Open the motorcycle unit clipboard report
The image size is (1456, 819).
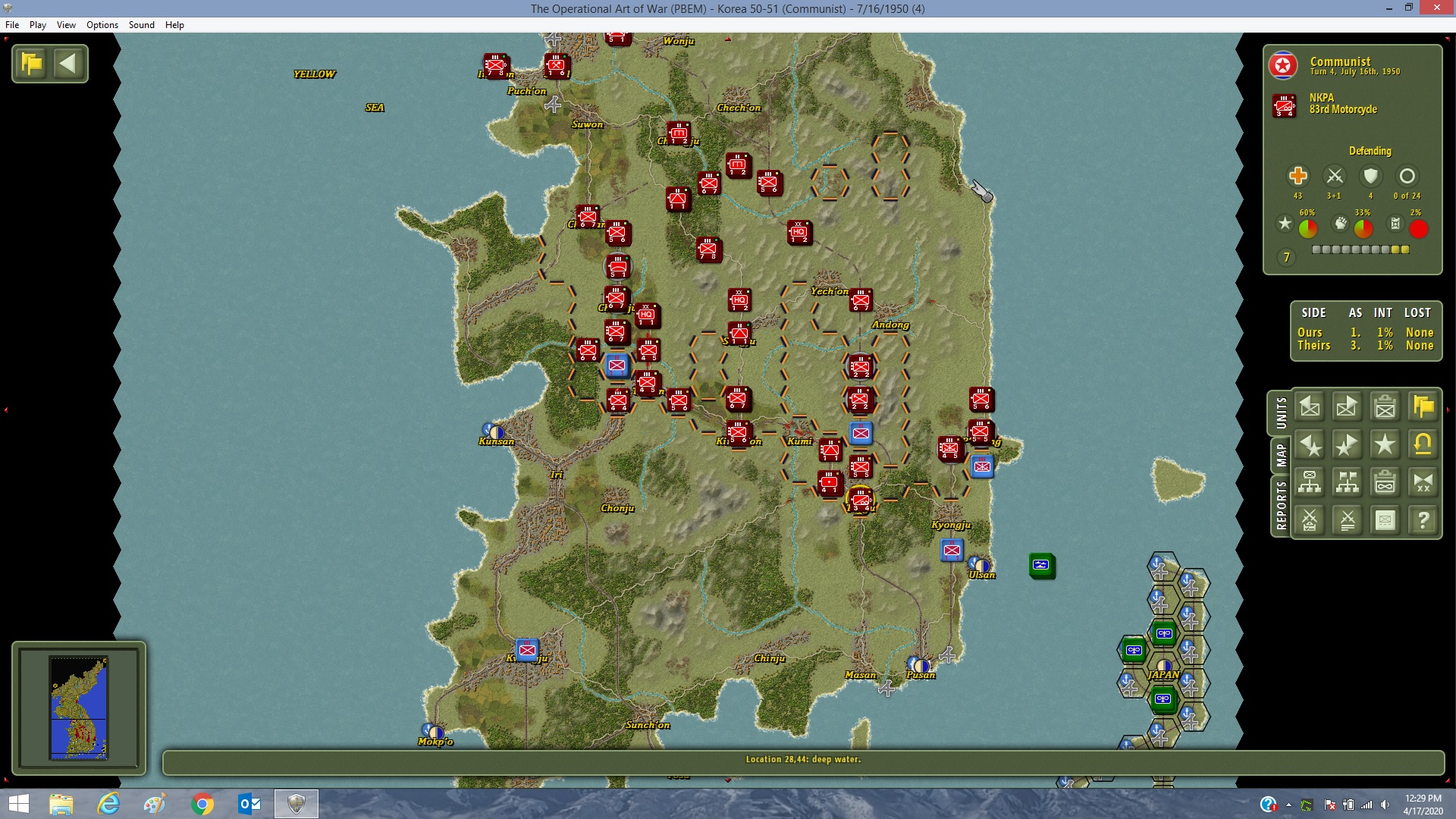[x=1385, y=483]
